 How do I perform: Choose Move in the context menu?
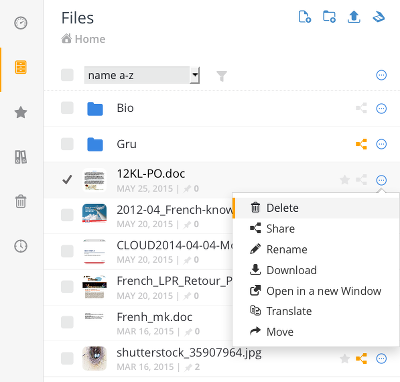[x=316, y=332]
